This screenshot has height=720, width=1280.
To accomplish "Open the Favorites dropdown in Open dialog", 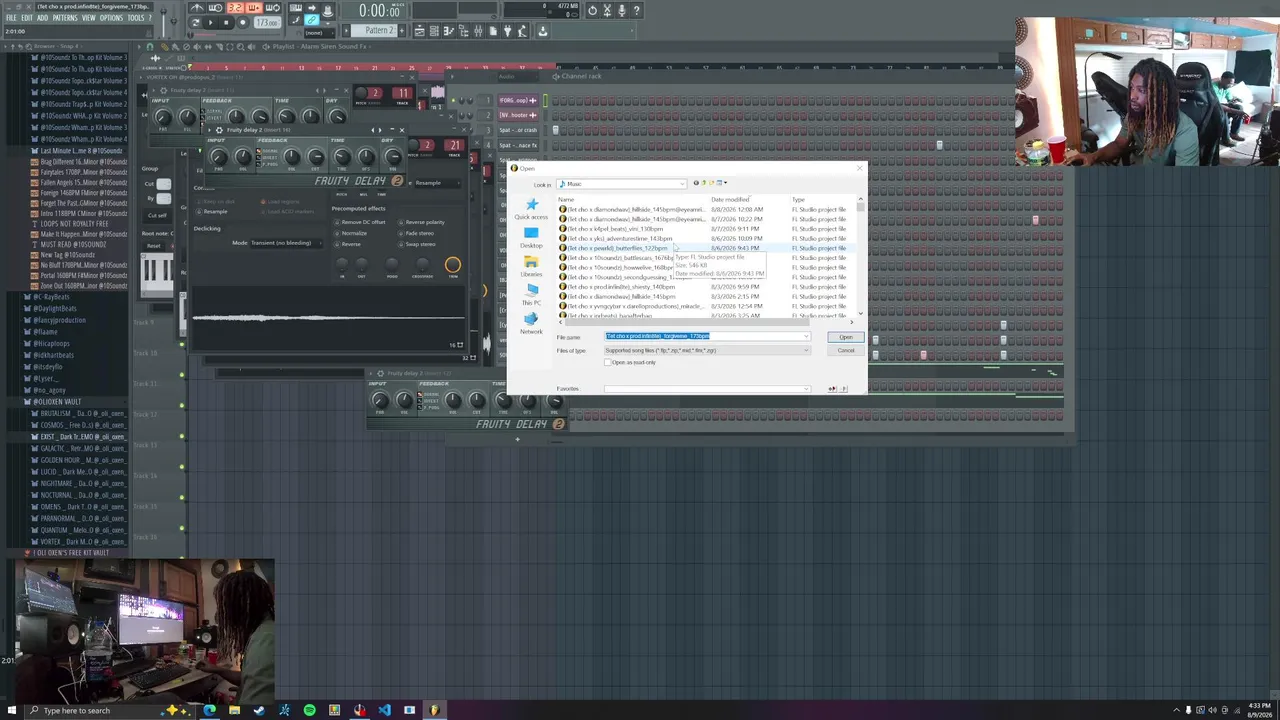I will 706,389.
